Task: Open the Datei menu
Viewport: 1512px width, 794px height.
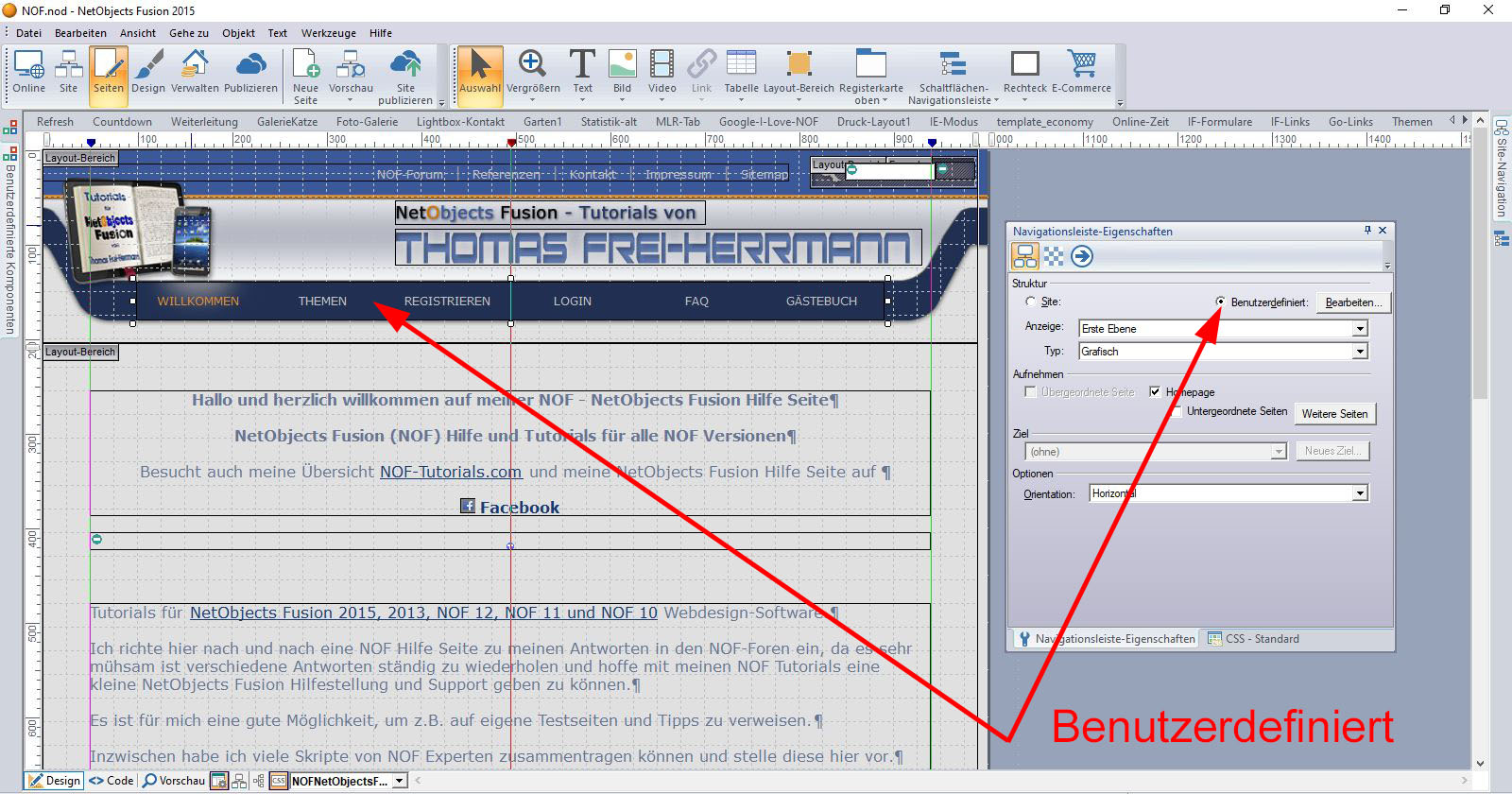Action: click(x=29, y=33)
